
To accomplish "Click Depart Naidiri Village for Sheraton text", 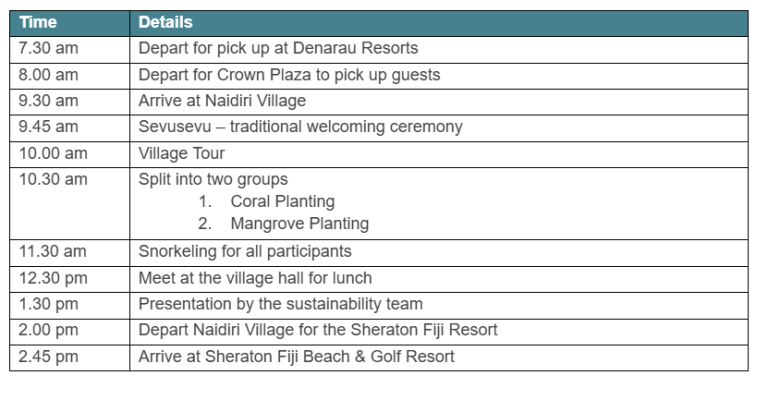I will click(318, 330).
